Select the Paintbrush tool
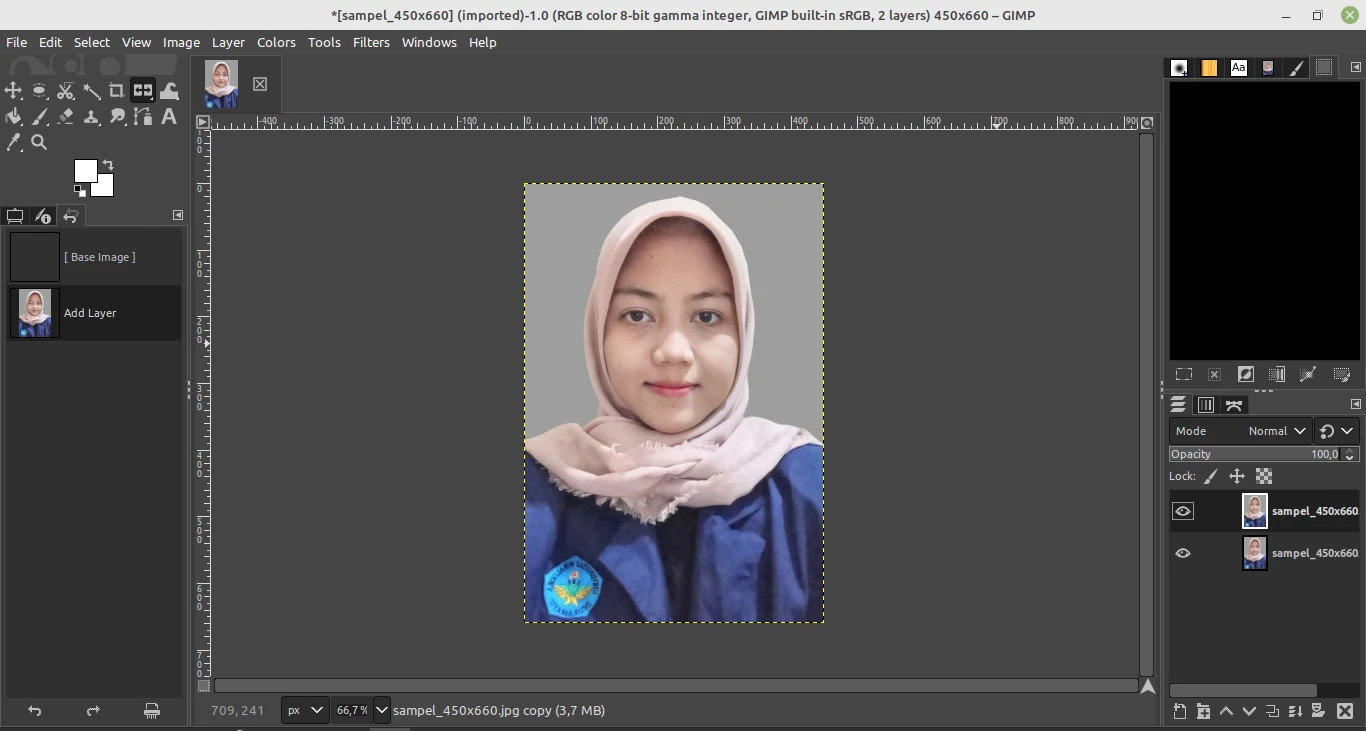Screen dimensions: 1366x731 pos(40,117)
